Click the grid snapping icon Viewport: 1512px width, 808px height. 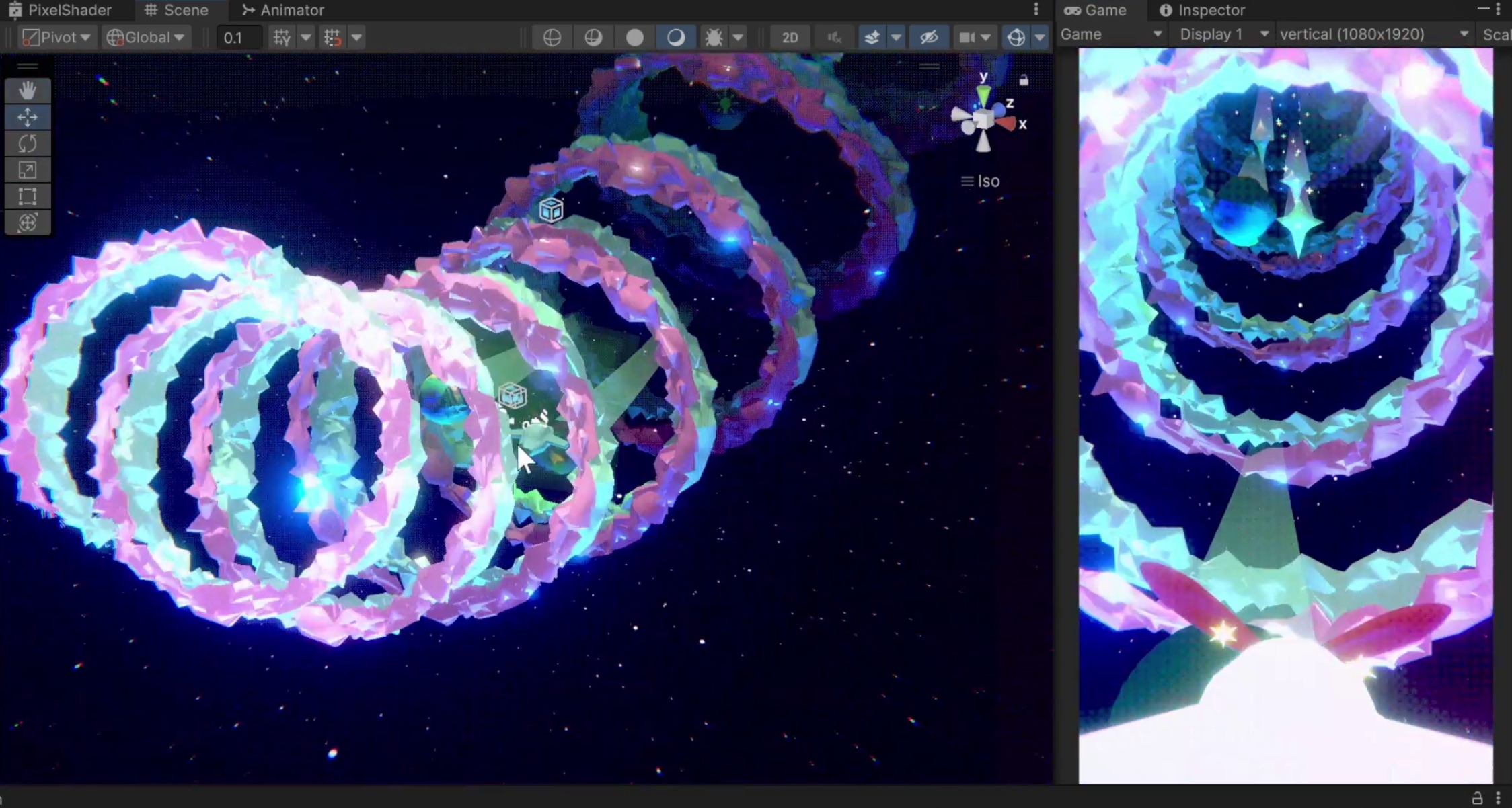tap(282, 37)
